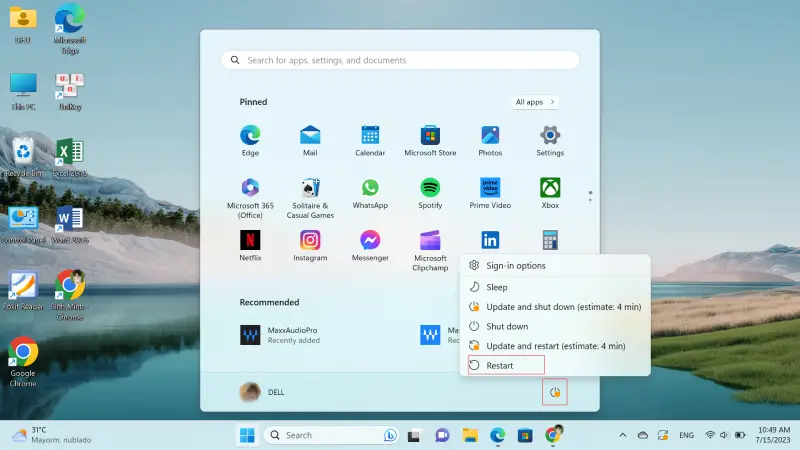Select Excel 2016 desktop shortcut

click(x=70, y=158)
